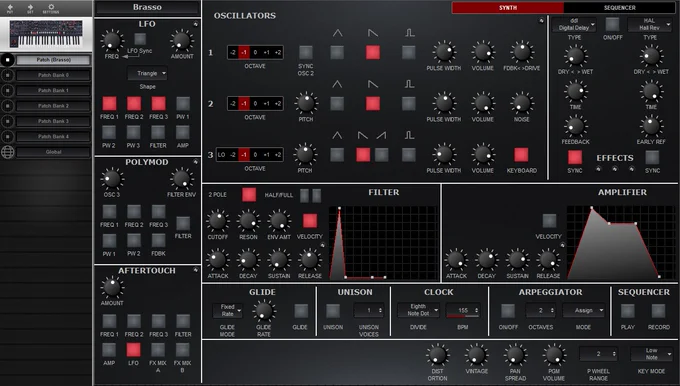Select the sawtooth wave on oscillator 1
Screen dimensions: 680x386
coord(373,52)
